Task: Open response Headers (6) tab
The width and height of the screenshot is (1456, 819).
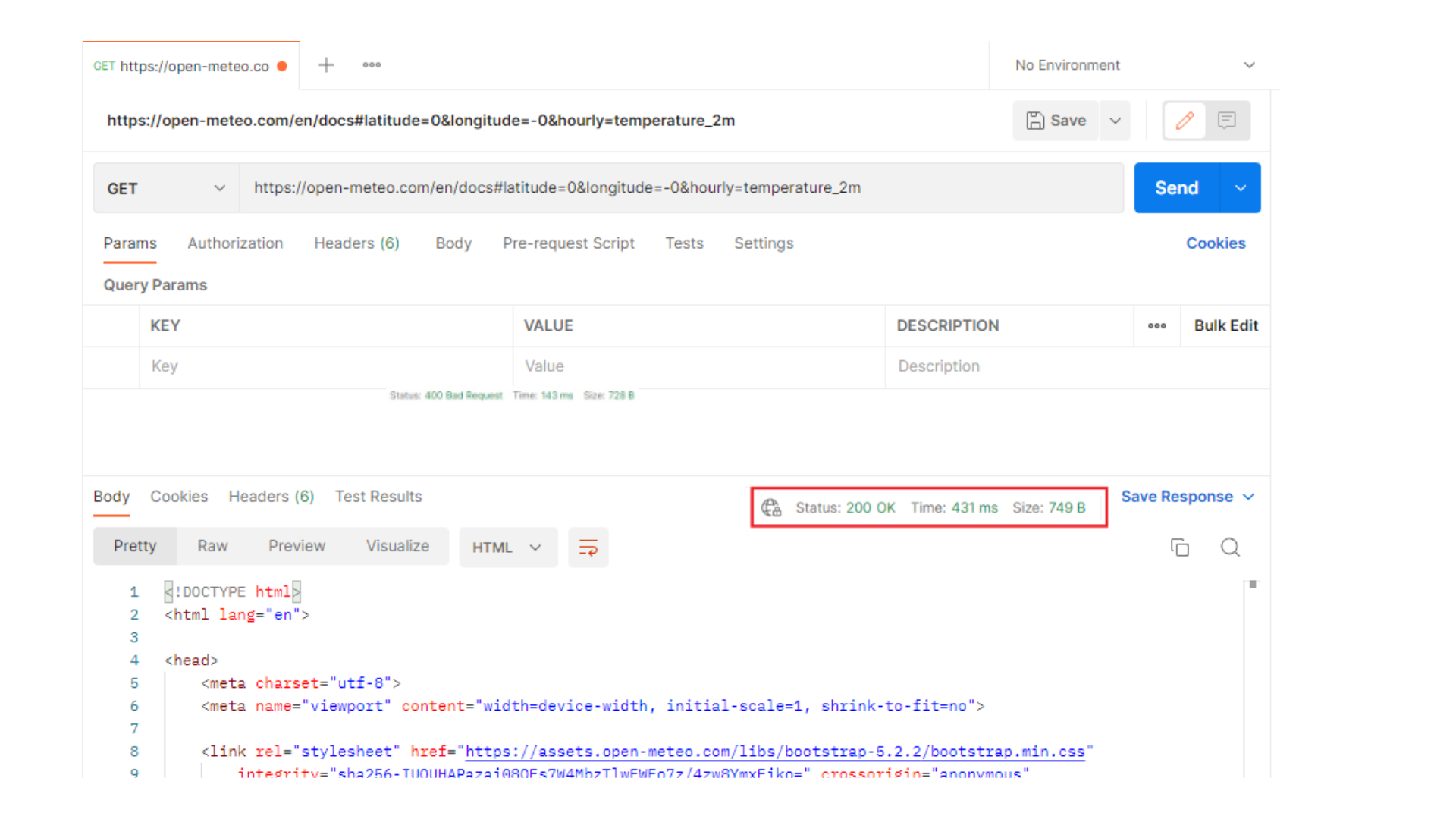Action: pos(271,497)
